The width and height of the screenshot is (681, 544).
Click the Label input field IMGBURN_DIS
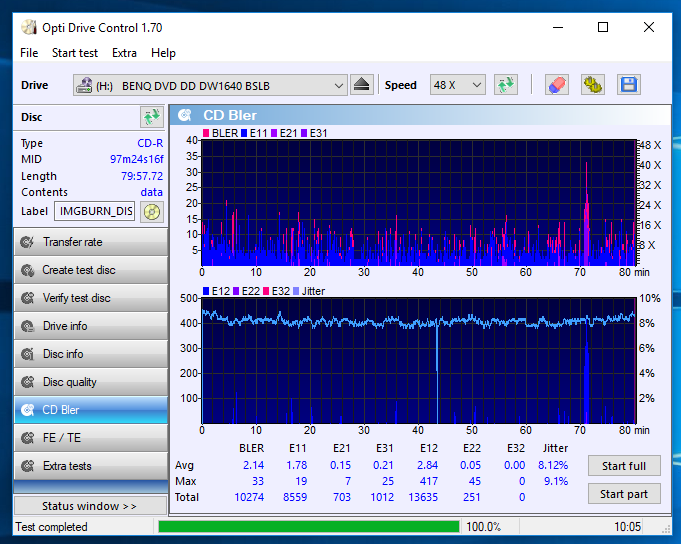pos(95,211)
